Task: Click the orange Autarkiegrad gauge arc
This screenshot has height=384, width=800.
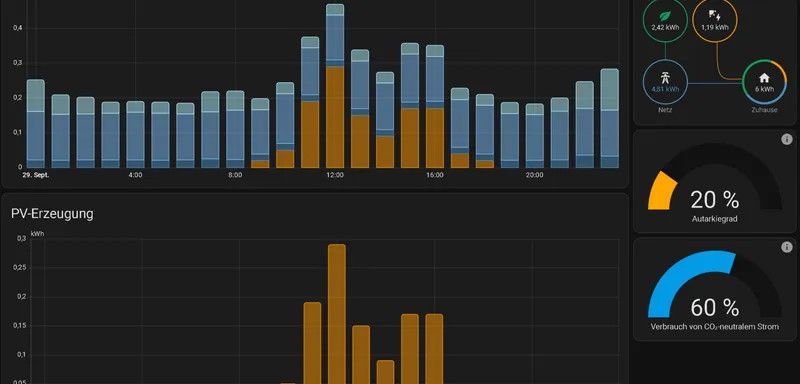Action: (x=661, y=190)
